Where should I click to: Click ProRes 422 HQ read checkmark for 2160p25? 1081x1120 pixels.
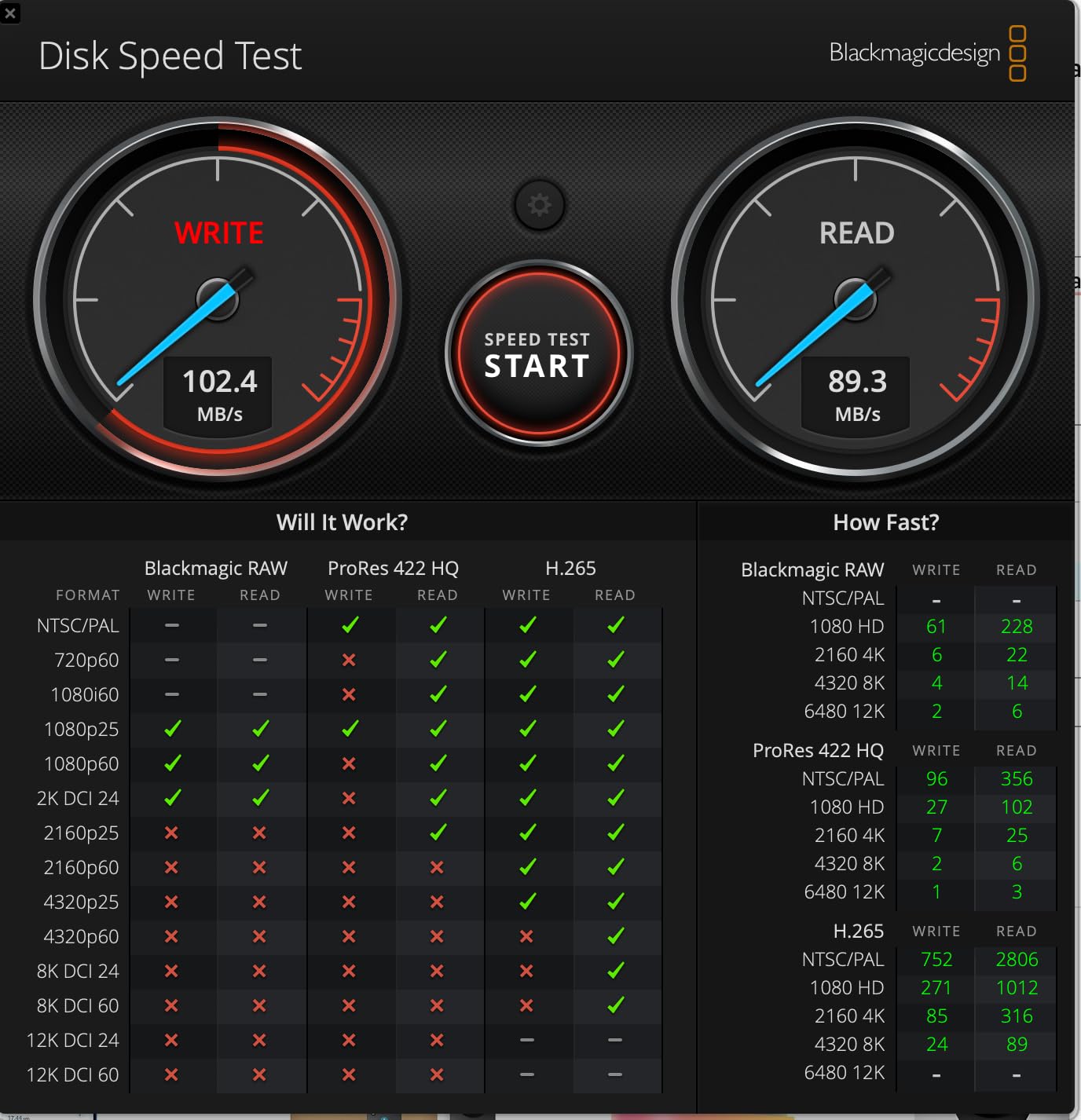click(x=438, y=833)
